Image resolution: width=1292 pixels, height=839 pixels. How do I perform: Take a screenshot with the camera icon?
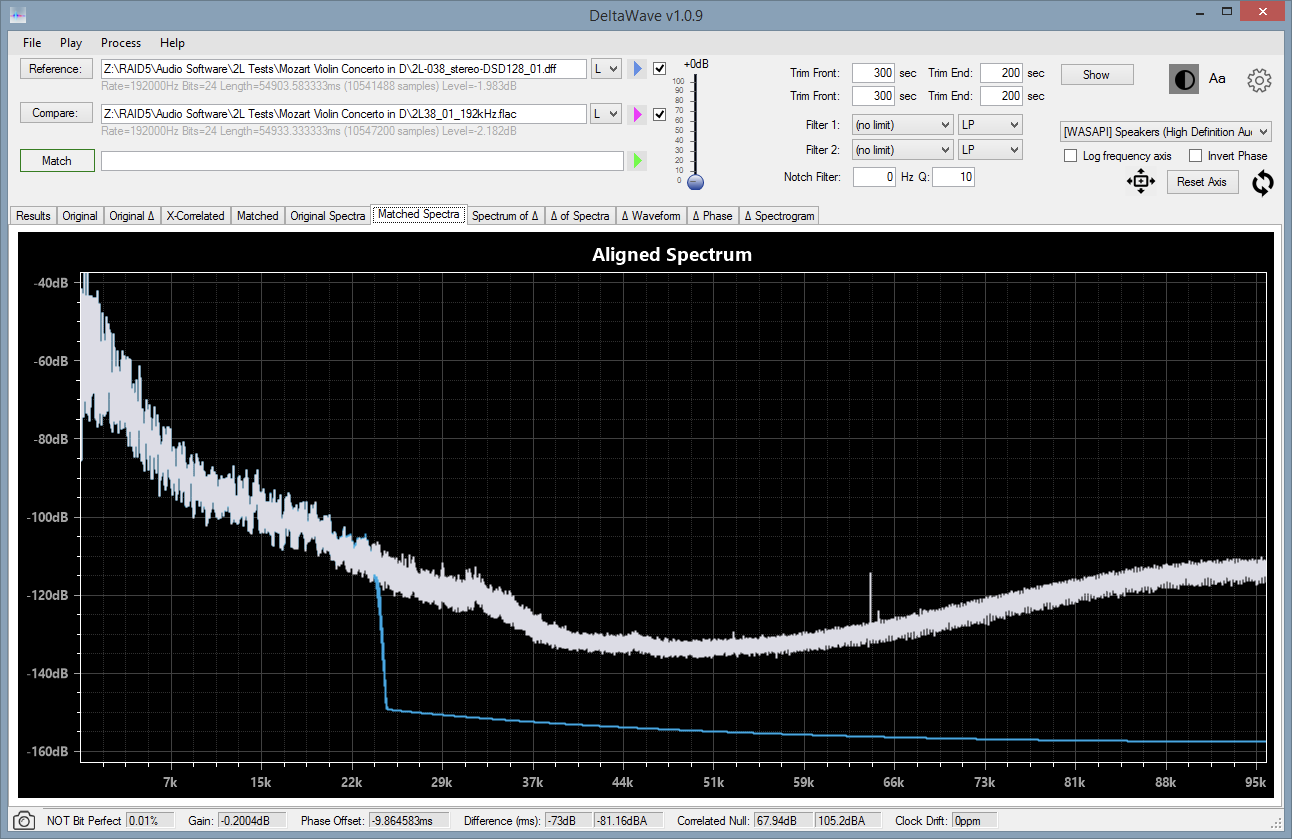[x=25, y=820]
